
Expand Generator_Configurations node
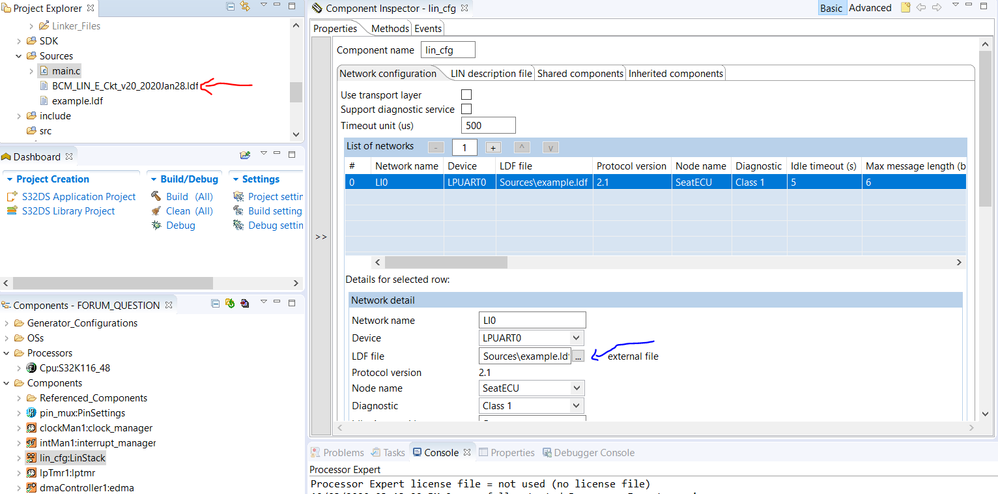[6, 323]
